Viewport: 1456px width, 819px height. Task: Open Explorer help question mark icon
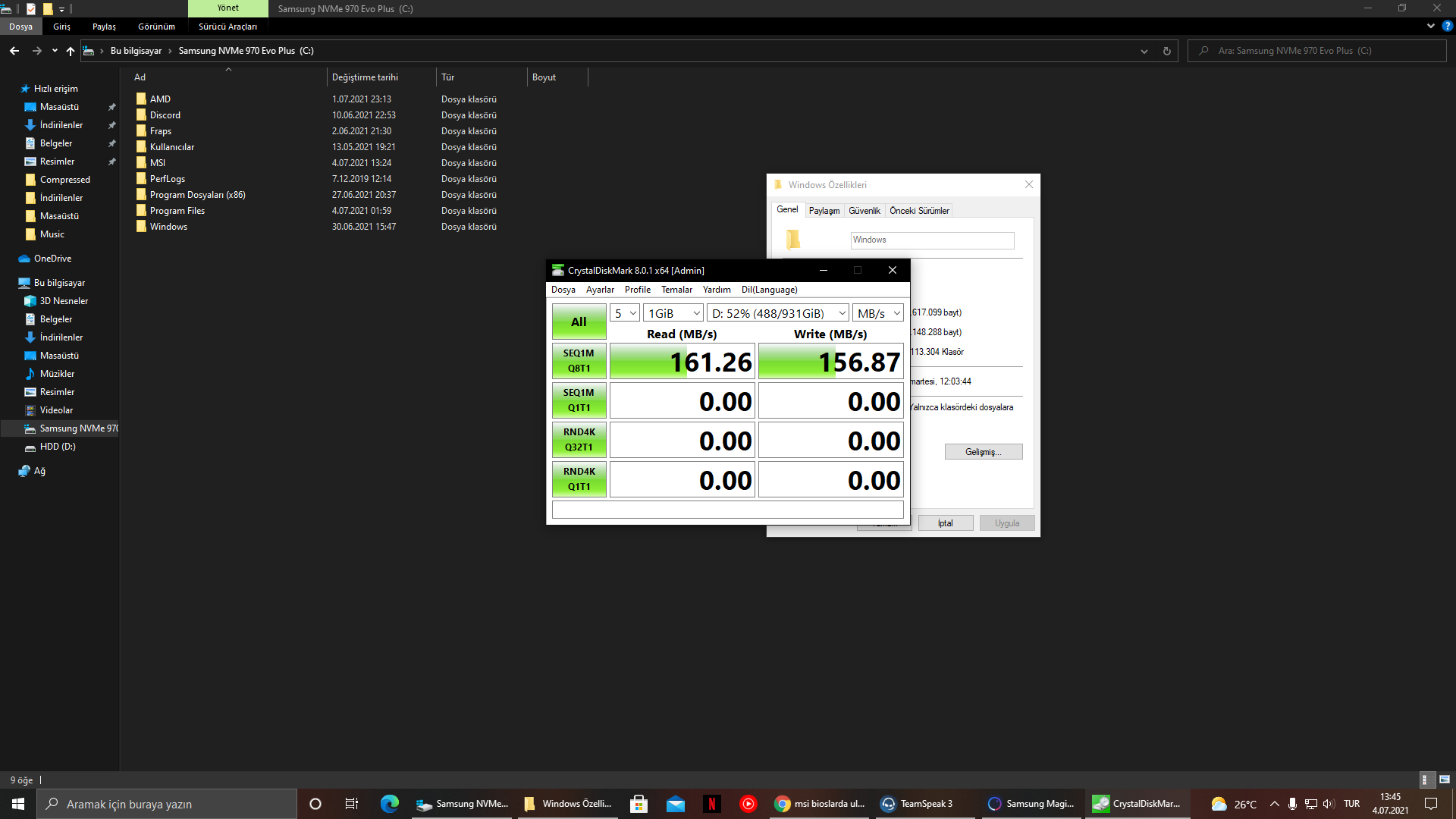pyautogui.click(x=1447, y=26)
